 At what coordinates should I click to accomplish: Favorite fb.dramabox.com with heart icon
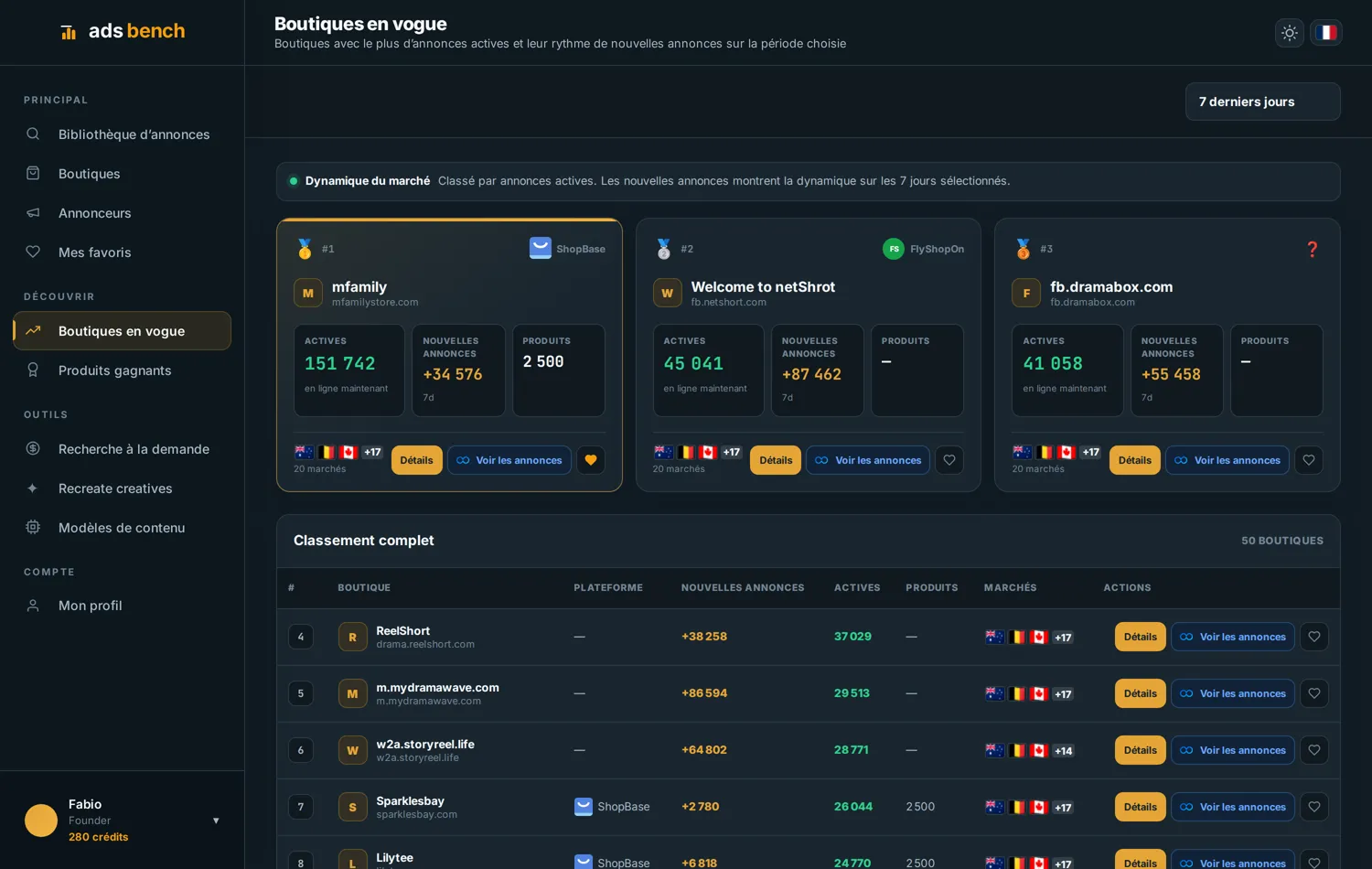tap(1309, 460)
